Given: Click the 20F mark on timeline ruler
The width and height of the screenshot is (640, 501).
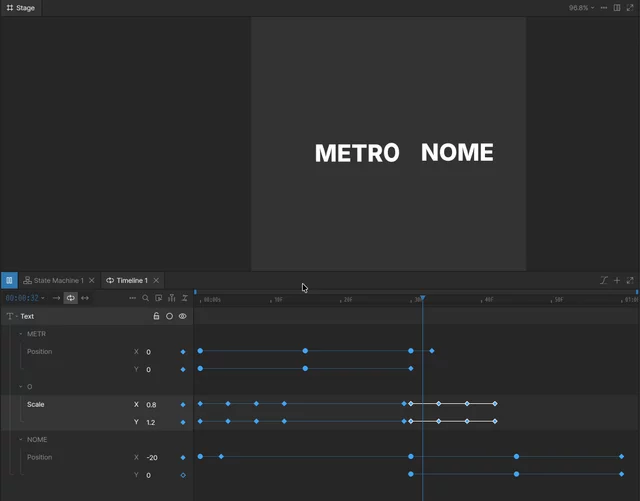Looking at the screenshot, I should coord(347,300).
